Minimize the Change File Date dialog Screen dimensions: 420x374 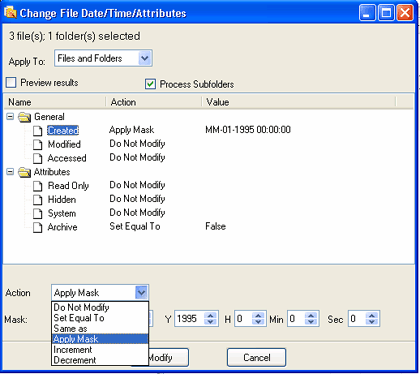(x=367, y=13)
